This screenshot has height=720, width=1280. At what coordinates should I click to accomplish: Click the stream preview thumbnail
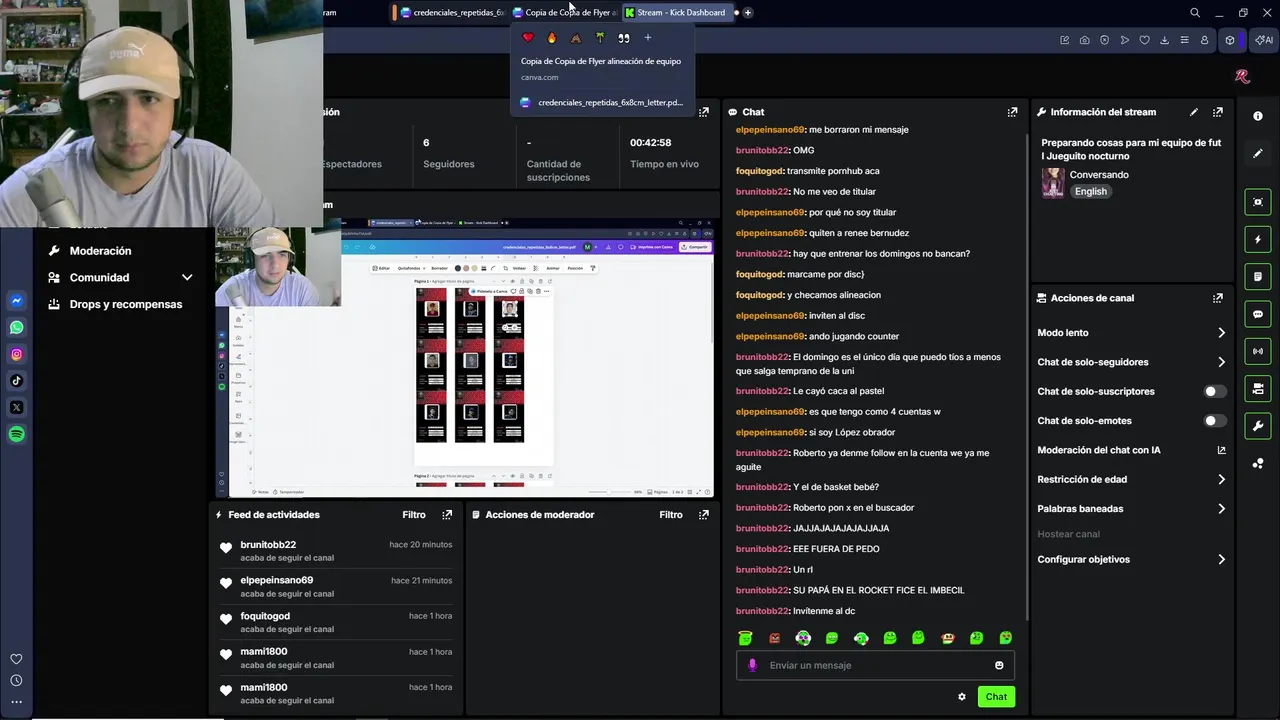click(x=464, y=357)
